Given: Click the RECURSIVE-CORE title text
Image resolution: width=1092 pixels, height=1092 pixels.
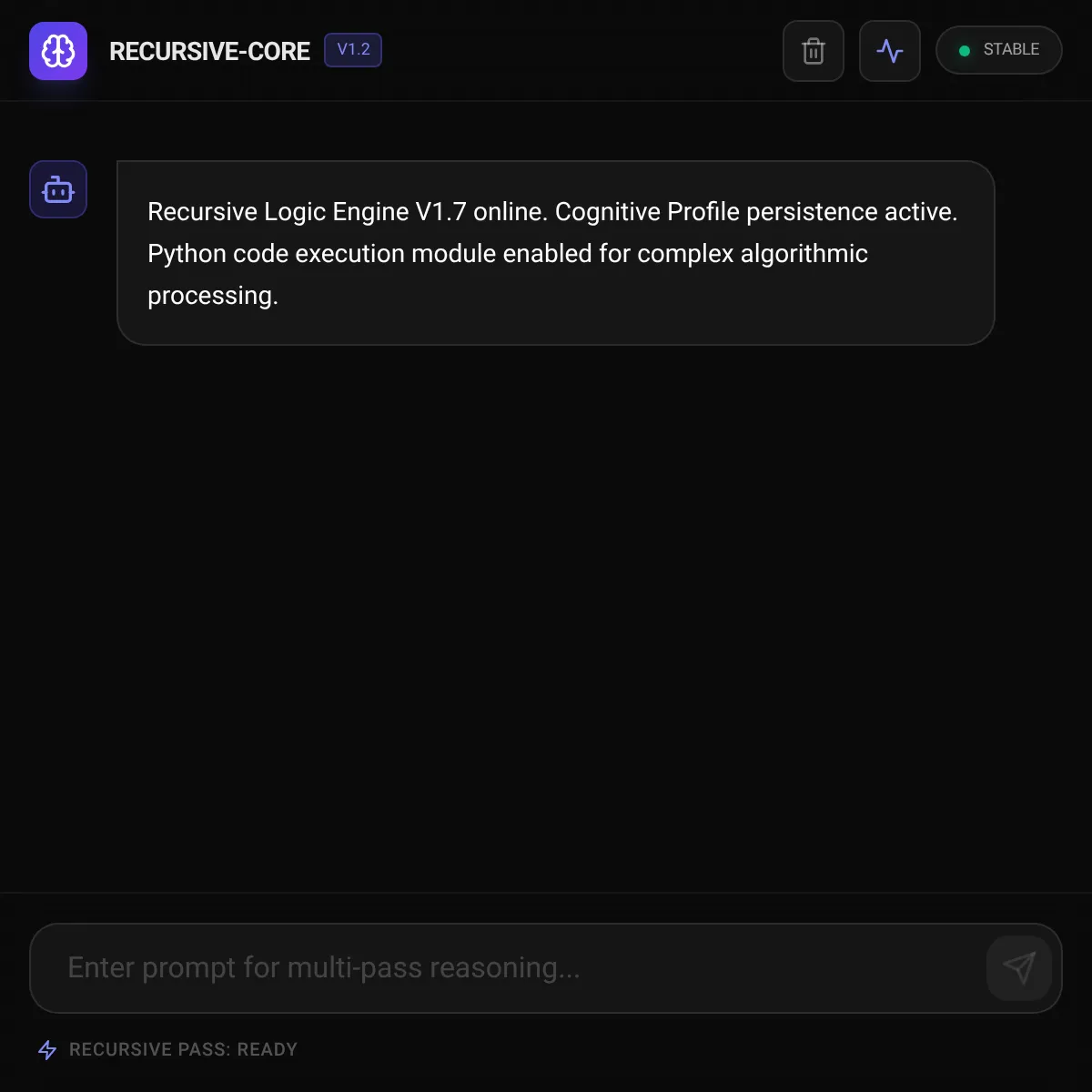Looking at the screenshot, I should tap(209, 51).
